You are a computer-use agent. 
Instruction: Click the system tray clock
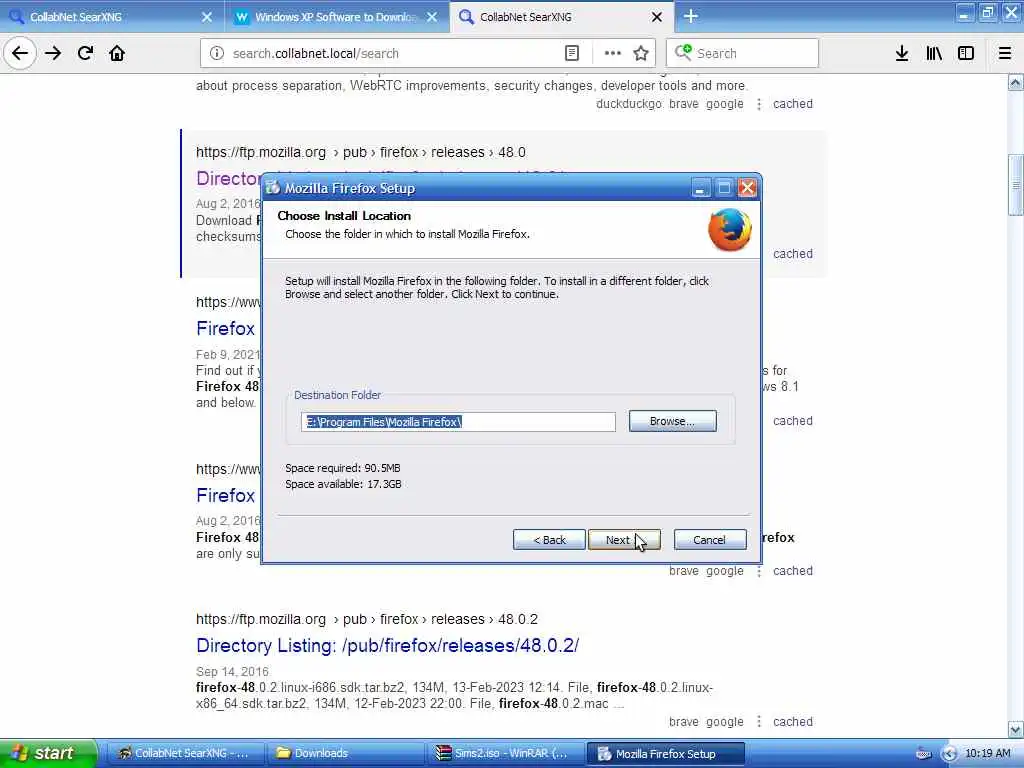coord(987,754)
